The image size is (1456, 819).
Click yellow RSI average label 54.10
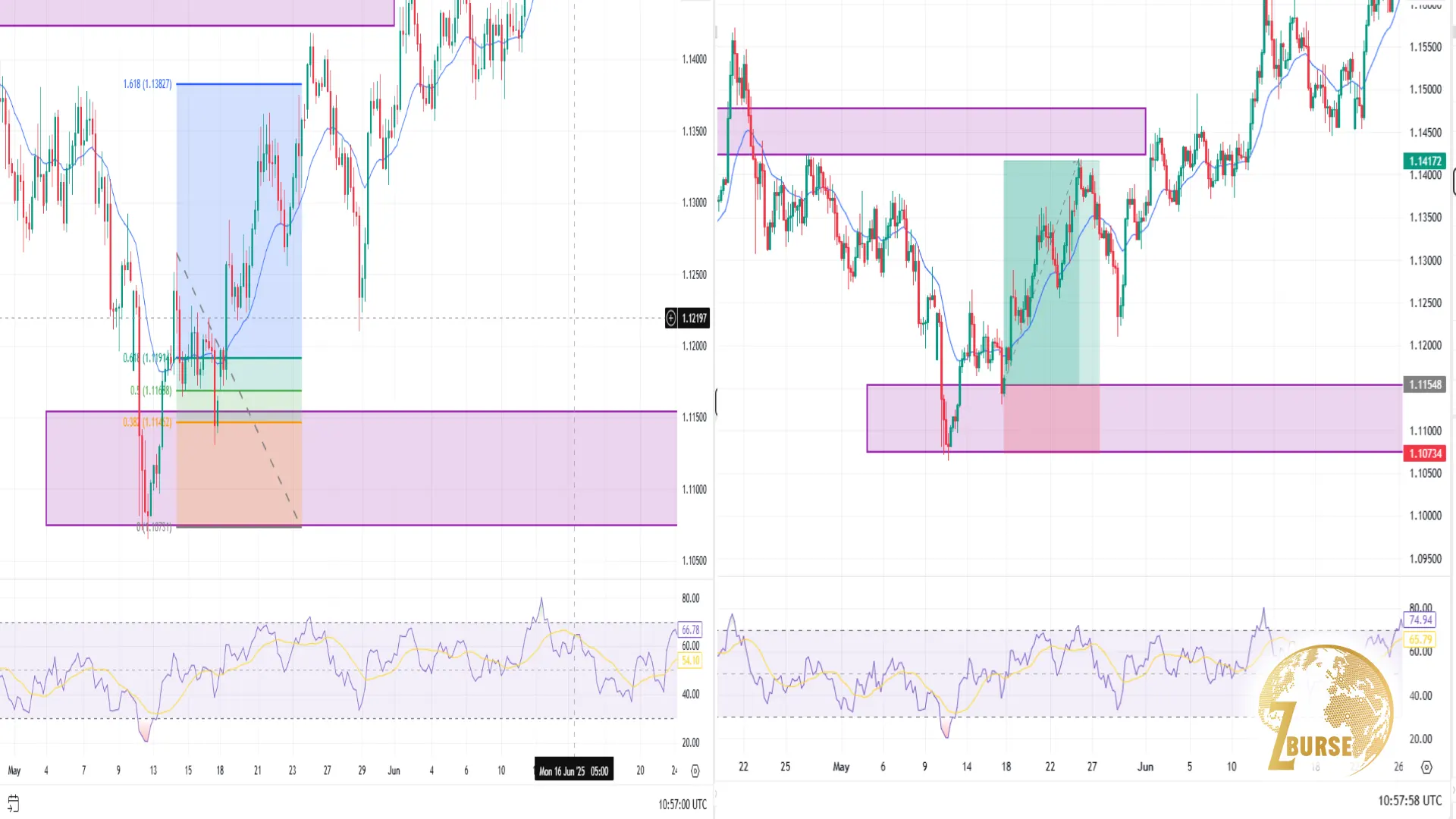(x=690, y=661)
